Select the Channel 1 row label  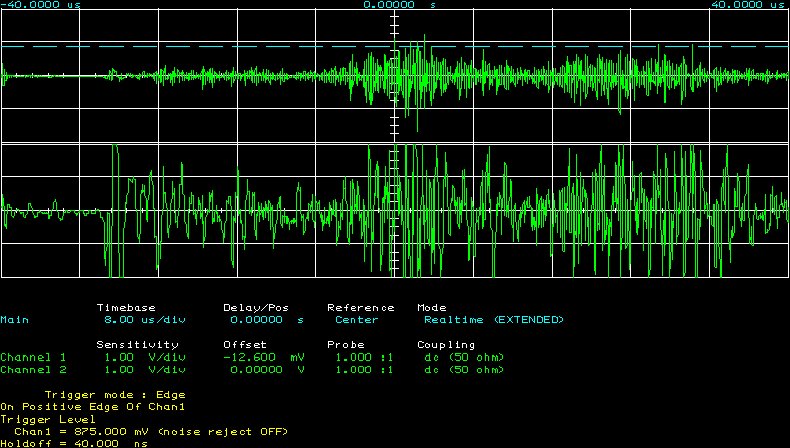pyautogui.click(x=33, y=357)
